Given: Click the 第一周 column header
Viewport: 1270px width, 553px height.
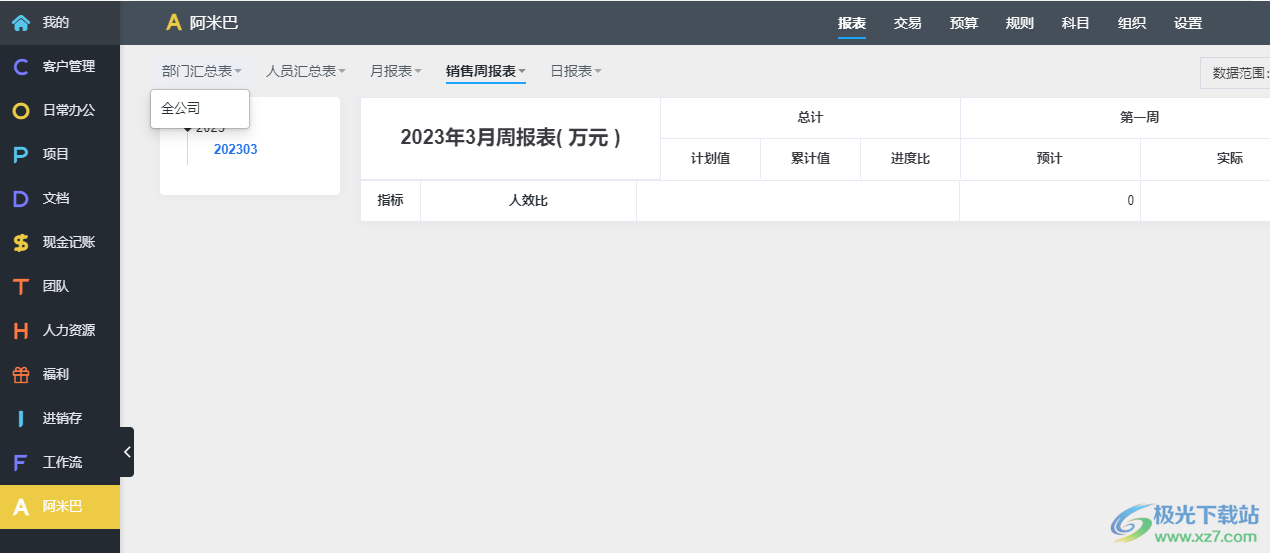Looking at the screenshot, I should coord(1140,118).
